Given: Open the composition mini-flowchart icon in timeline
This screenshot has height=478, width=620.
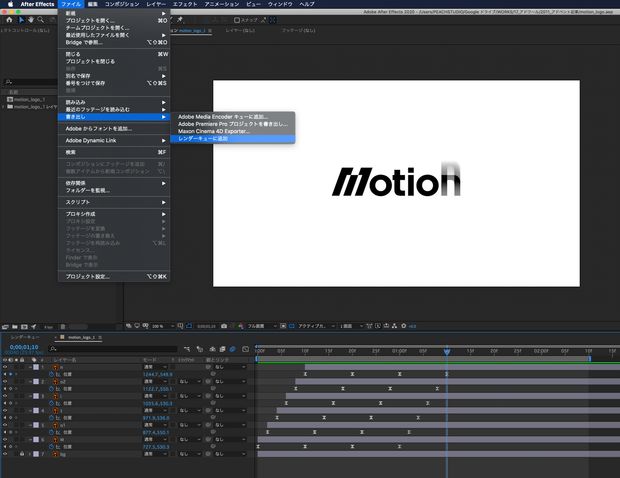Looking at the screenshot, I should pos(187,349).
